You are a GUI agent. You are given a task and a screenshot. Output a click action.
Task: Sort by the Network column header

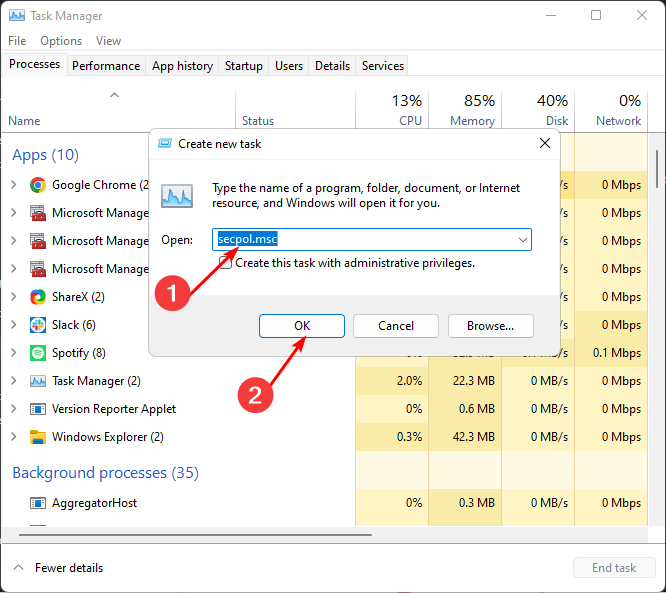pos(611,110)
